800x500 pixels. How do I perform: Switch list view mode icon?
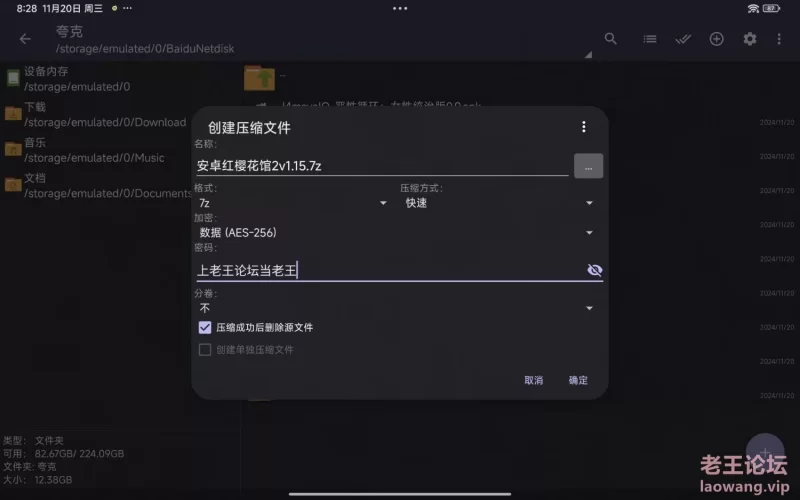[649, 39]
